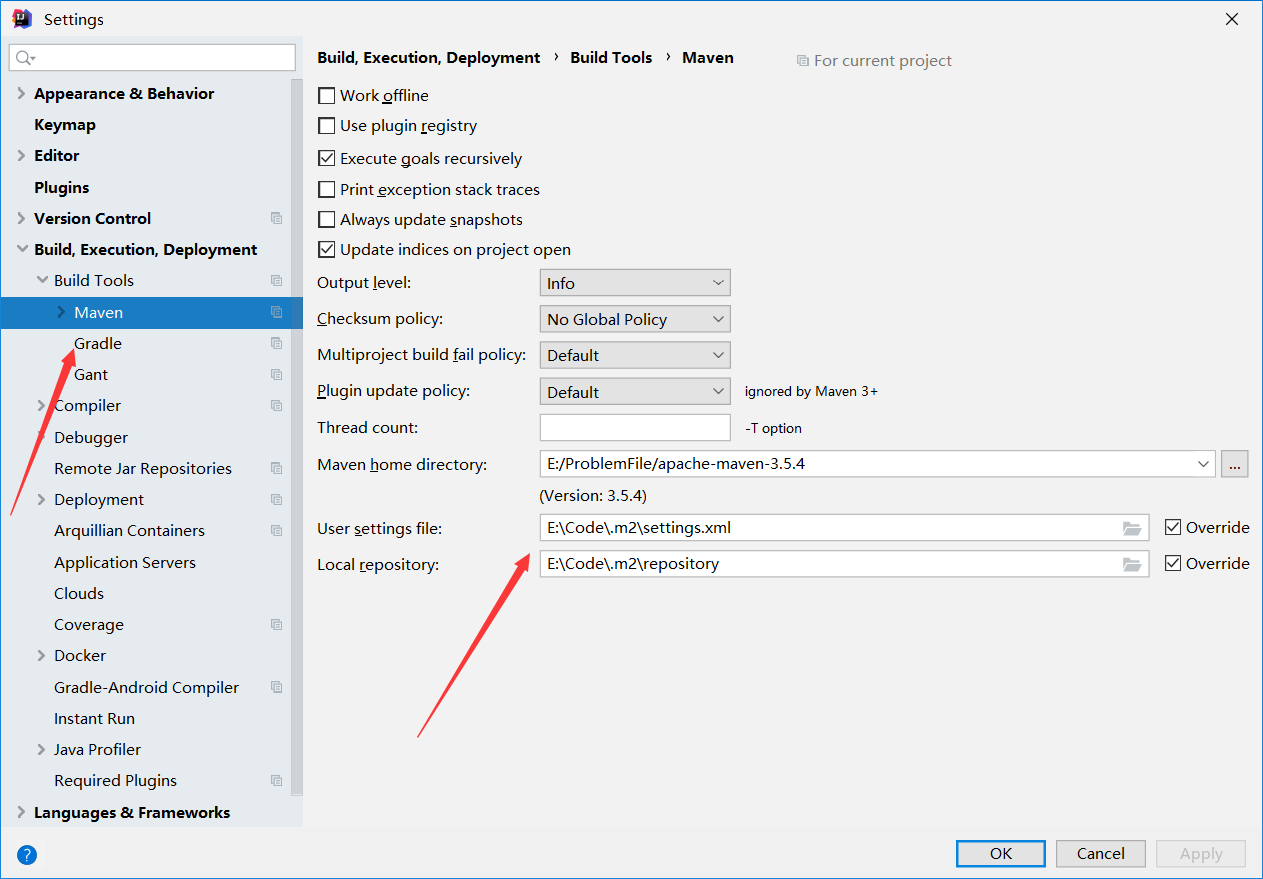Open Application Servers settings

tap(125, 562)
